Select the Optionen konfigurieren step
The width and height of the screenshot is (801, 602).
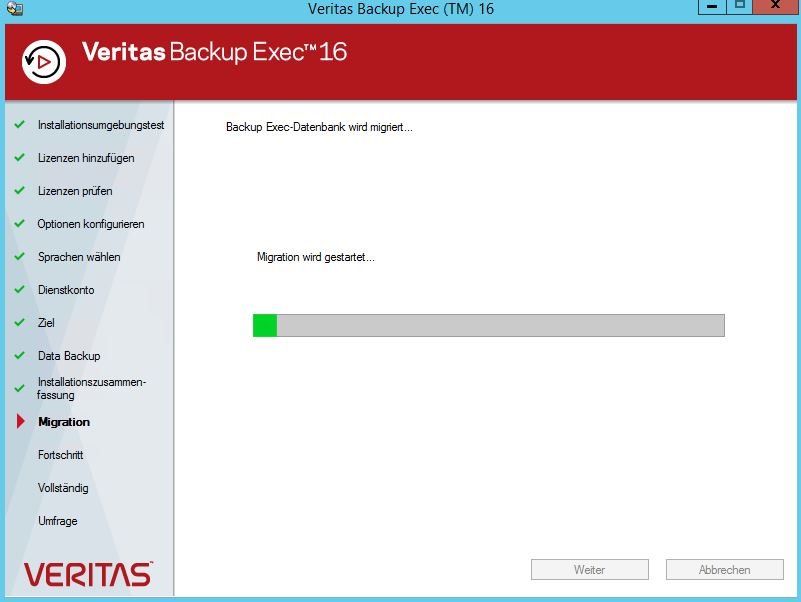91,224
